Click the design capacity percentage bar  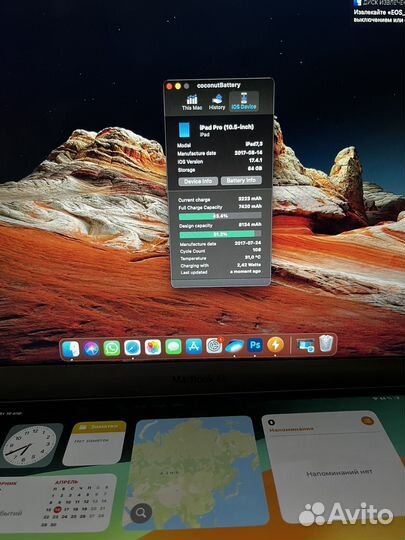[x=220, y=235]
